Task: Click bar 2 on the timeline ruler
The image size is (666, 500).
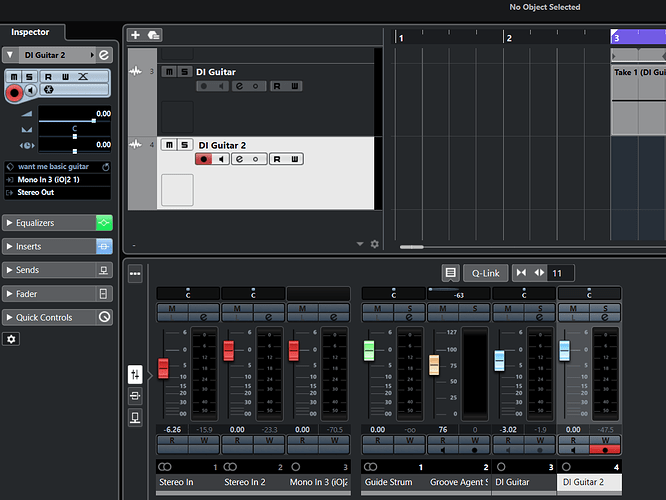Action: [508, 37]
